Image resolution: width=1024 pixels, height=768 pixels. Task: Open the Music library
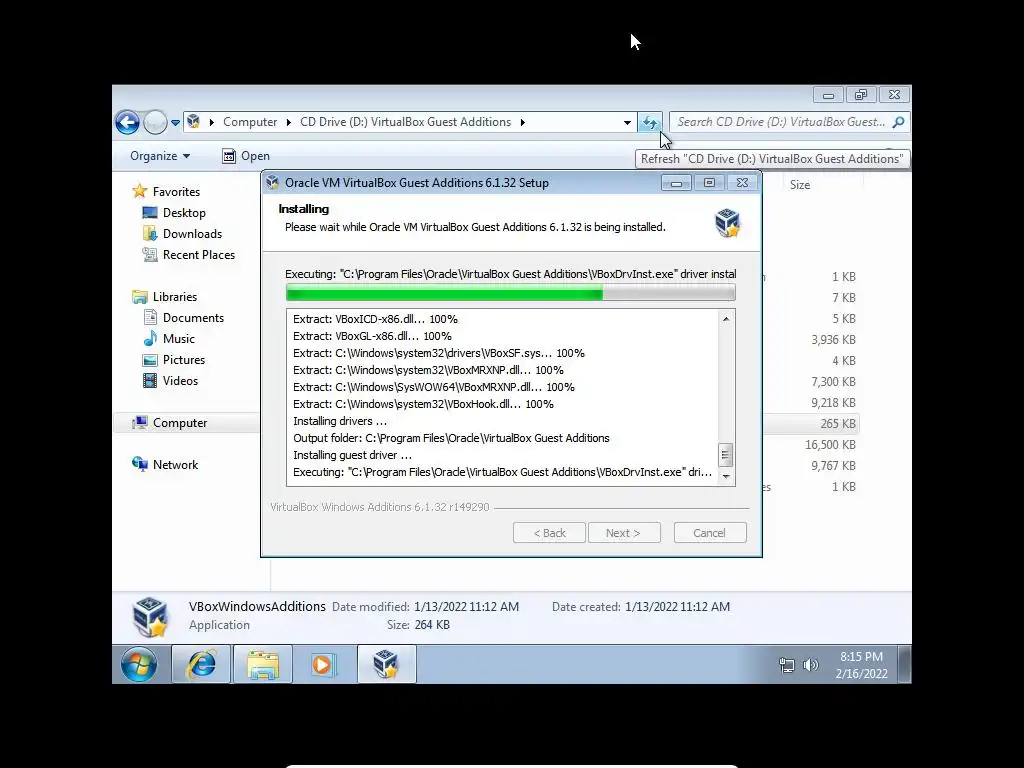pyautogui.click(x=179, y=339)
